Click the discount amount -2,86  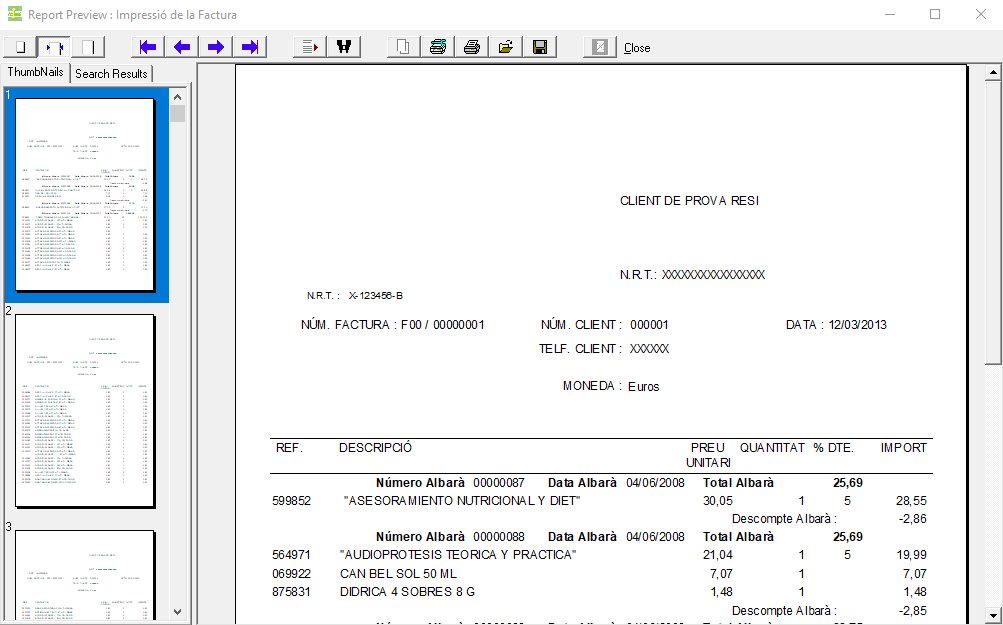click(913, 519)
